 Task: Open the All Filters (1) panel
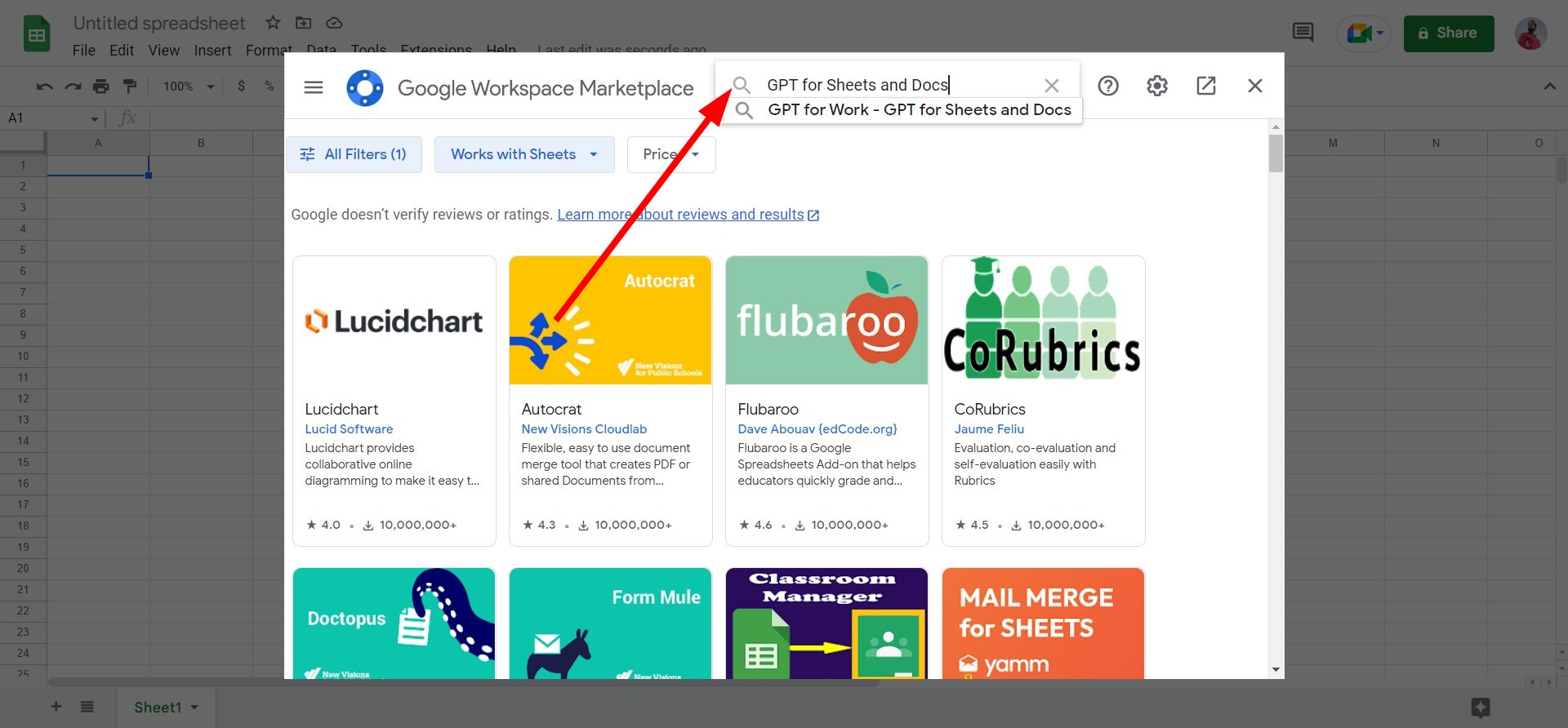click(354, 154)
